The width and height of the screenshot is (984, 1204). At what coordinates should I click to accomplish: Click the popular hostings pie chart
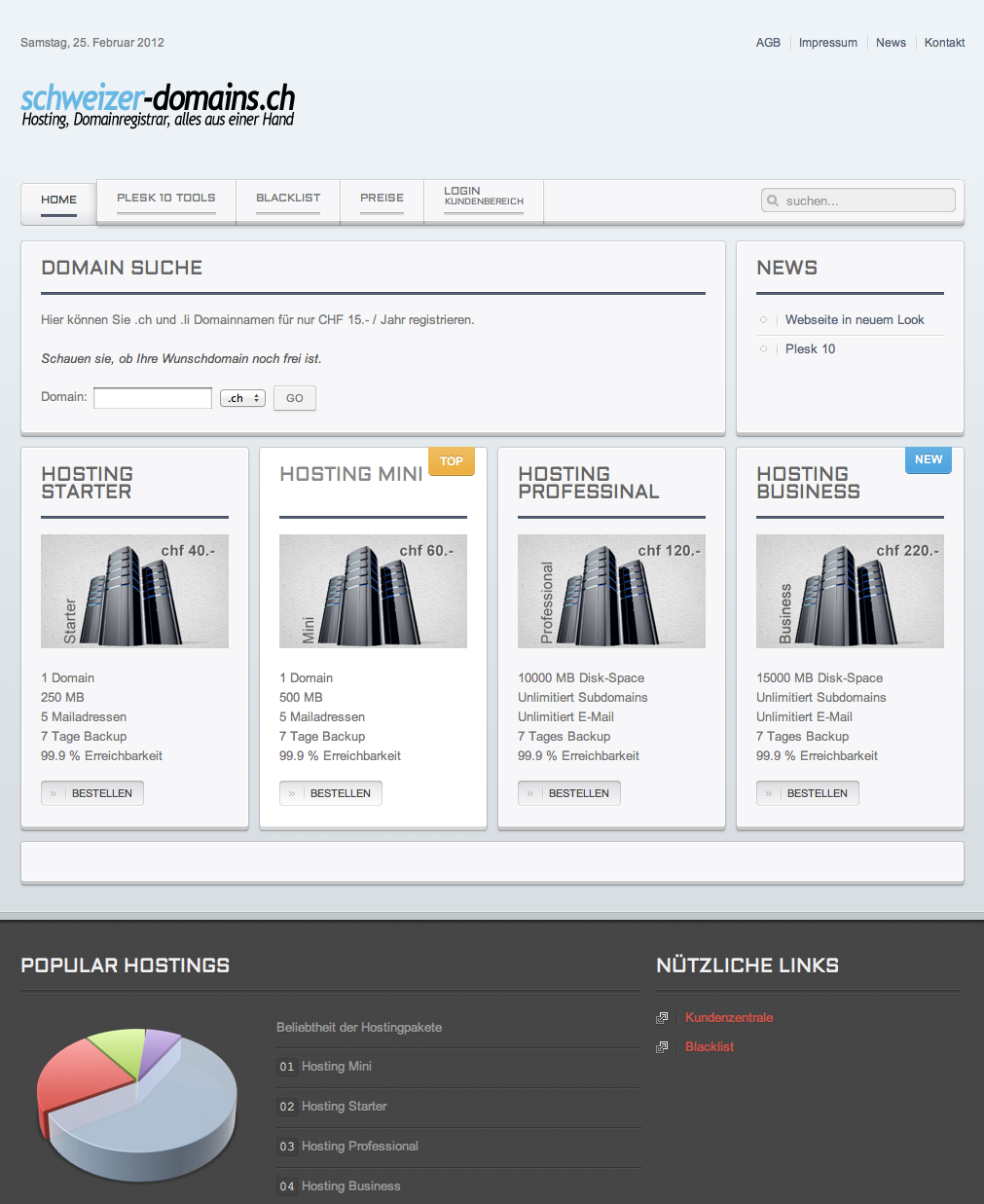tap(137, 1103)
